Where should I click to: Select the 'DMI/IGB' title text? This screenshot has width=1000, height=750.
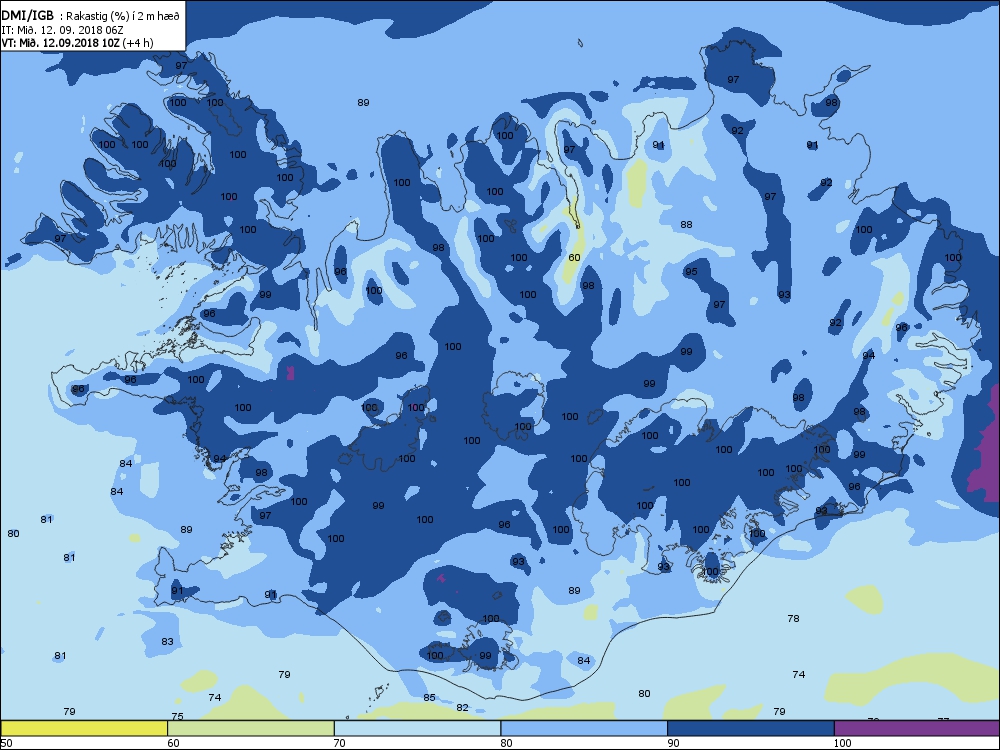tap(28, 16)
